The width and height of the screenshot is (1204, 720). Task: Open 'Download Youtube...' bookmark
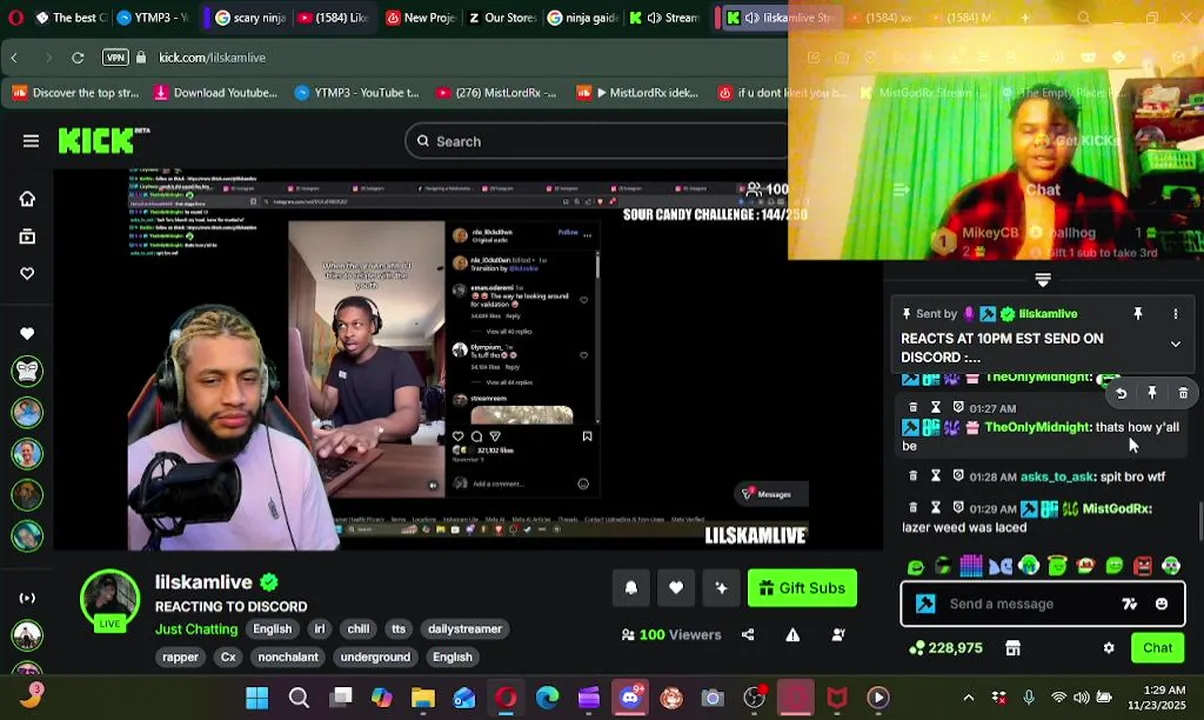pos(215,93)
